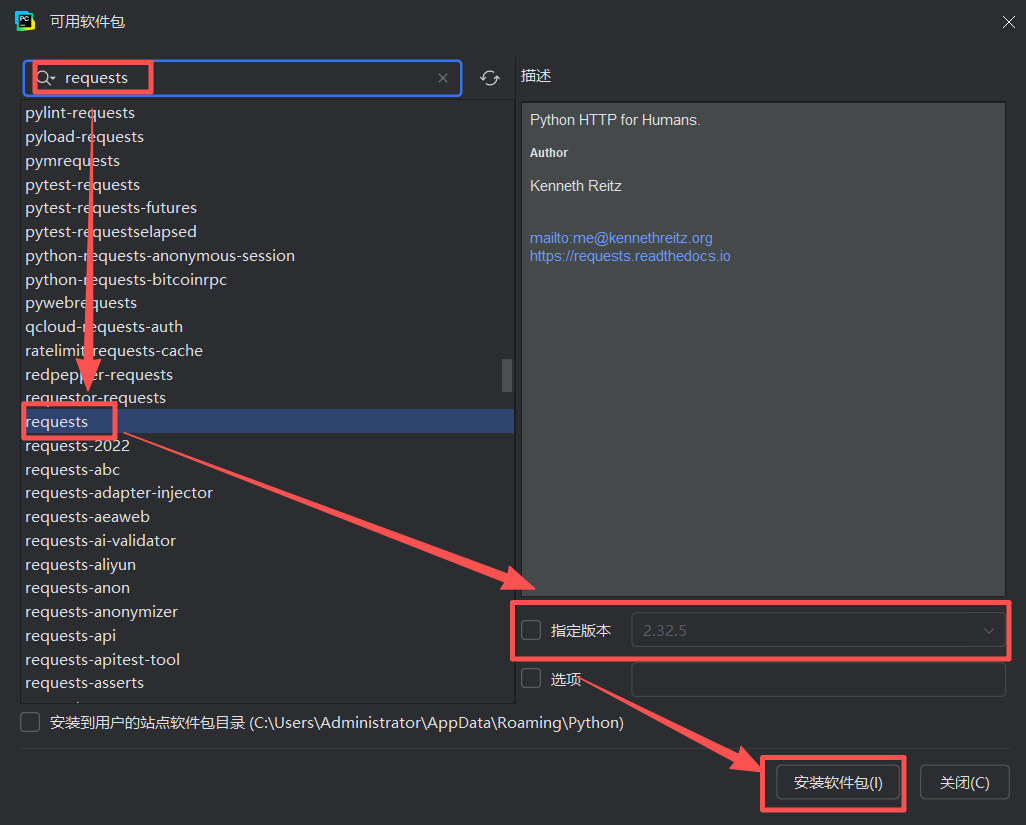Click the package list scrollbar thumb
1026x825 pixels.
point(506,375)
